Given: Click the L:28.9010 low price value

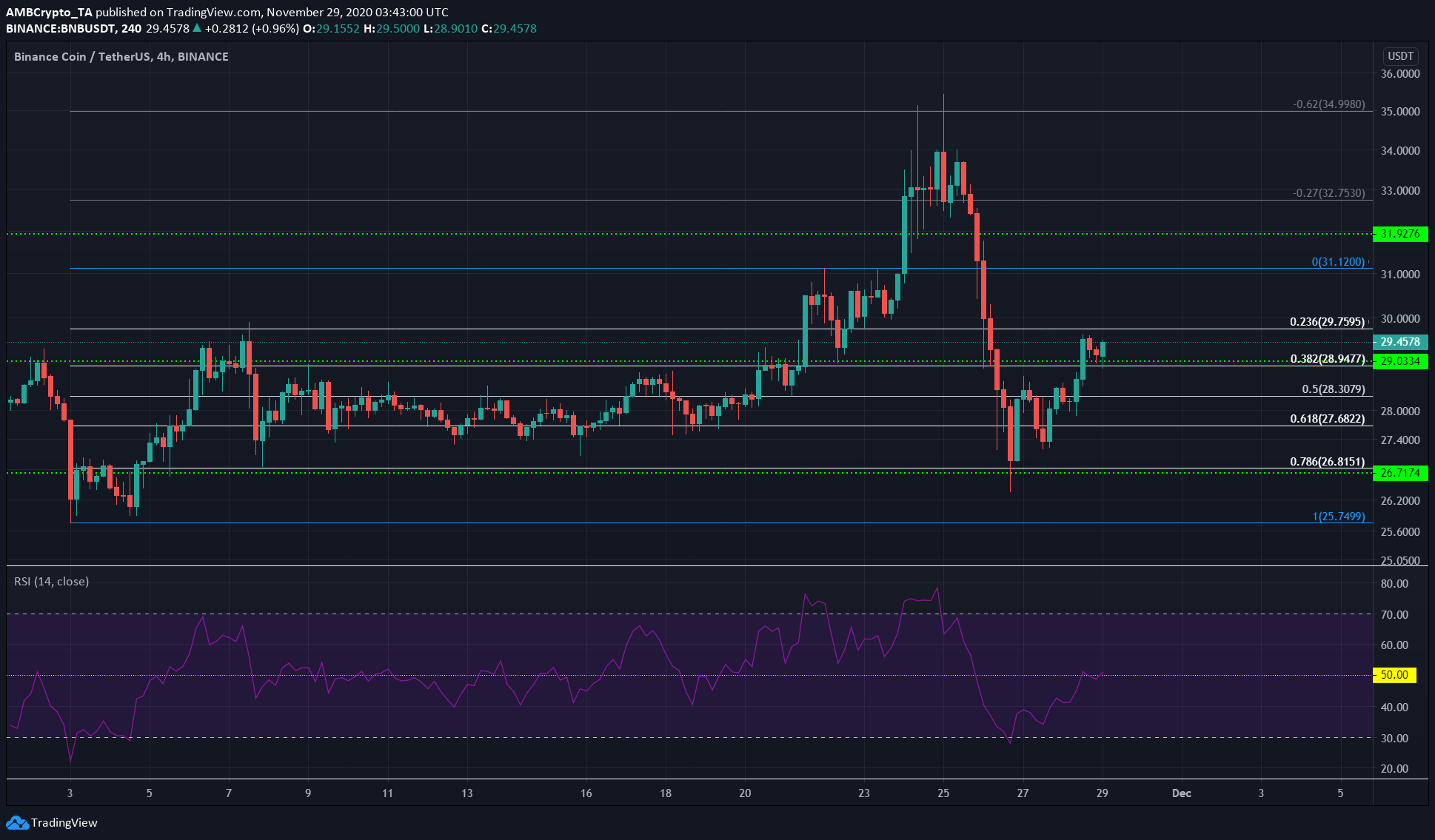Looking at the screenshot, I should 451,29.
